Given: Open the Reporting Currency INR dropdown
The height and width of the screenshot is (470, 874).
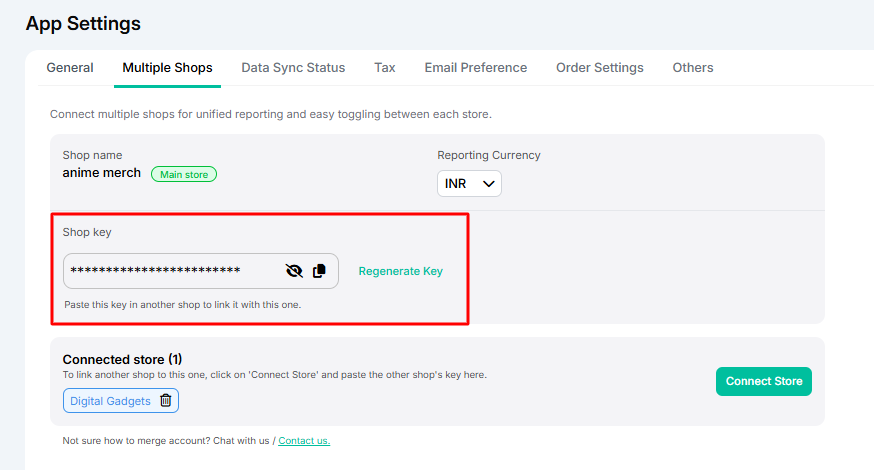Looking at the screenshot, I should (x=469, y=184).
